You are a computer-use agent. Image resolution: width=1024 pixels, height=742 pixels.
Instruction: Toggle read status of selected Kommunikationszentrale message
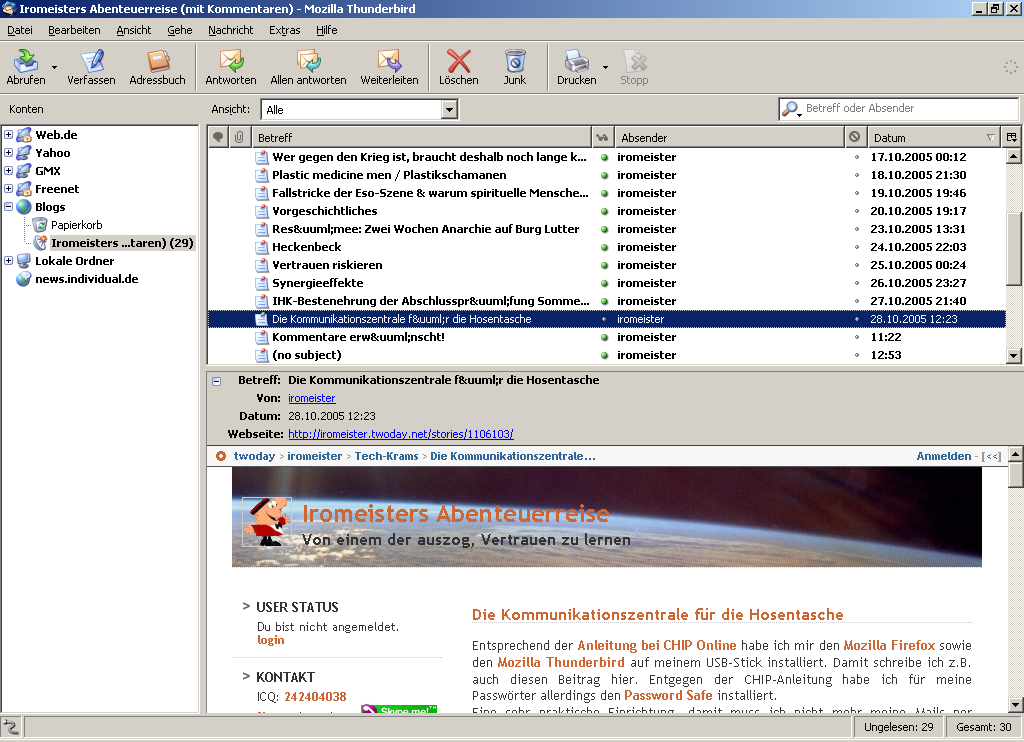pyautogui.click(x=604, y=319)
